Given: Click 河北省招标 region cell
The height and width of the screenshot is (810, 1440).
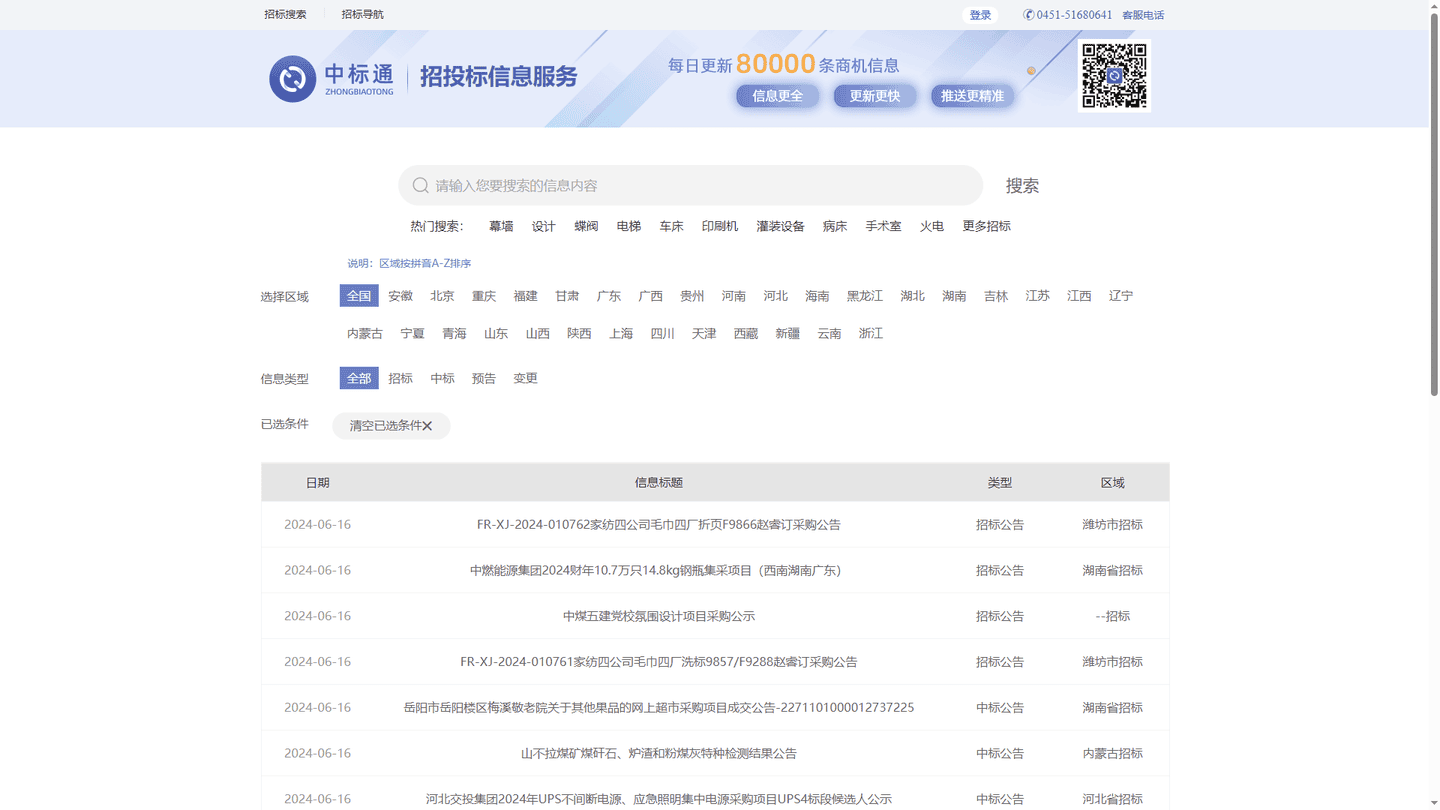Looking at the screenshot, I should pyautogui.click(x=1112, y=799).
